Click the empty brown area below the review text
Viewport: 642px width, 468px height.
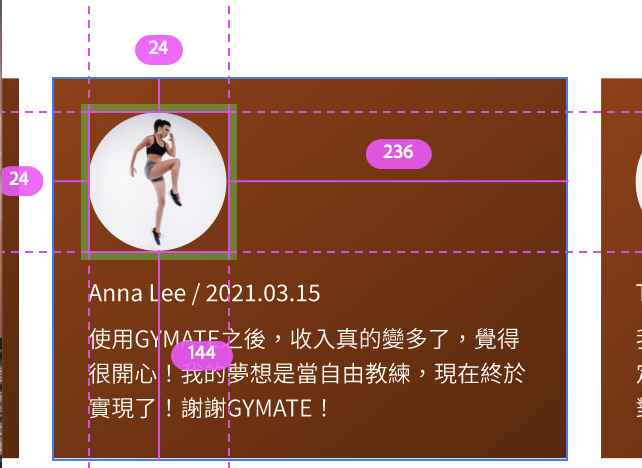[x=310, y=440]
